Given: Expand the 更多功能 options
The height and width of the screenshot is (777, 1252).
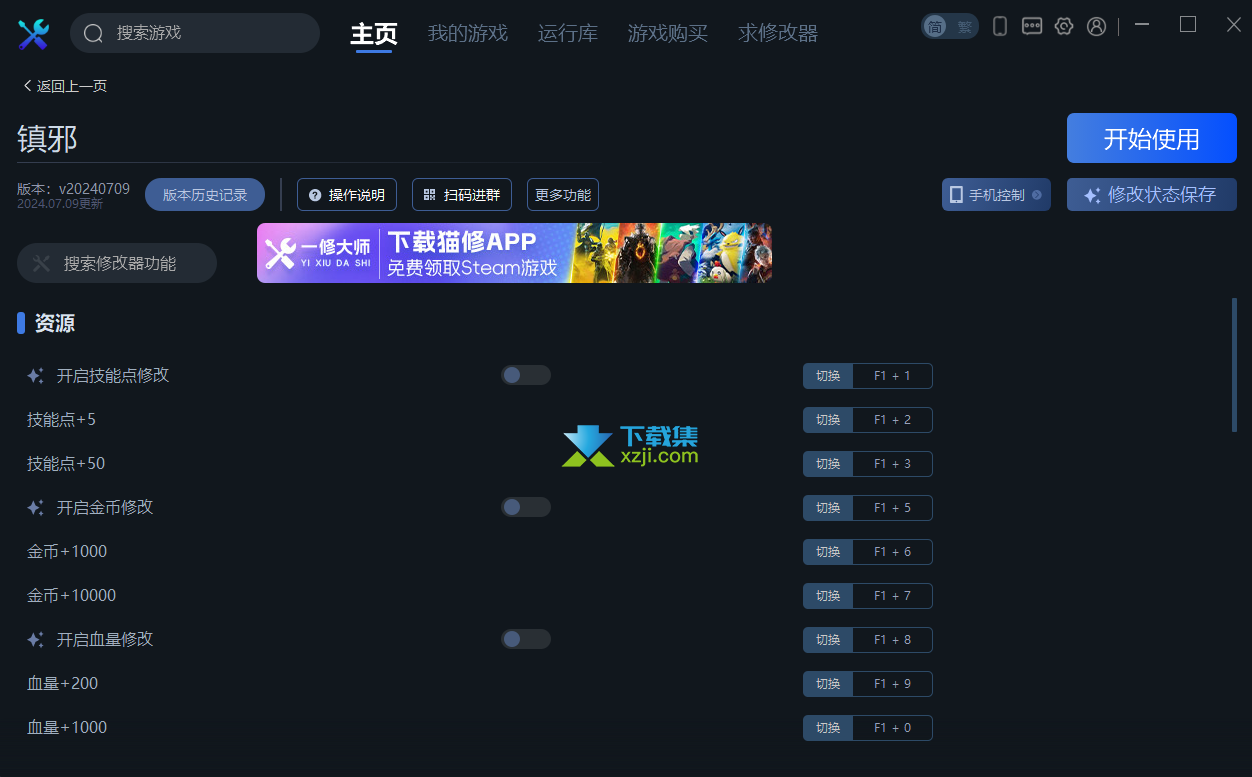Looking at the screenshot, I should (x=563, y=195).
